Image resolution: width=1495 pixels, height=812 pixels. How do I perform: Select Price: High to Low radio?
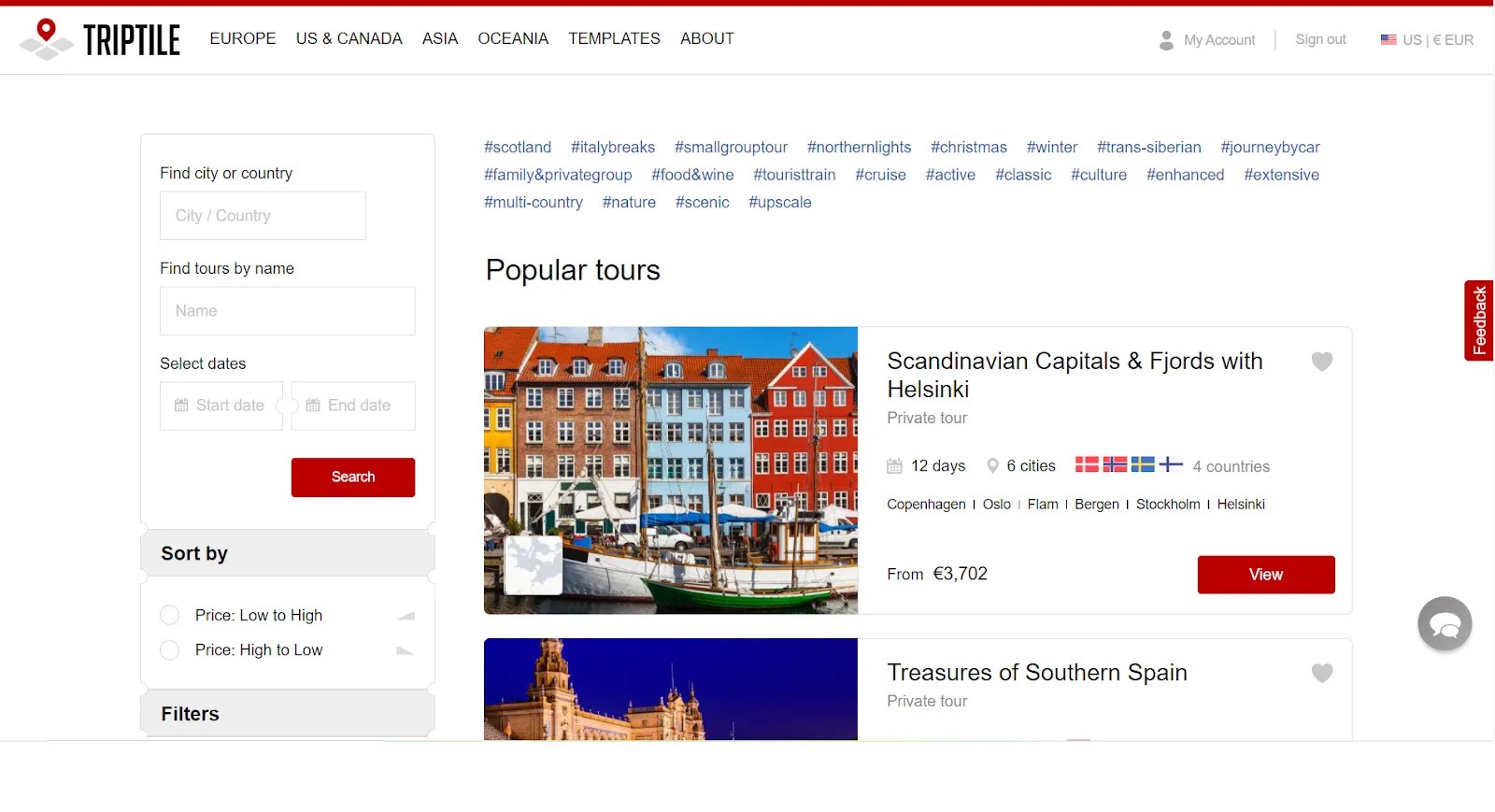coord(169,649)
